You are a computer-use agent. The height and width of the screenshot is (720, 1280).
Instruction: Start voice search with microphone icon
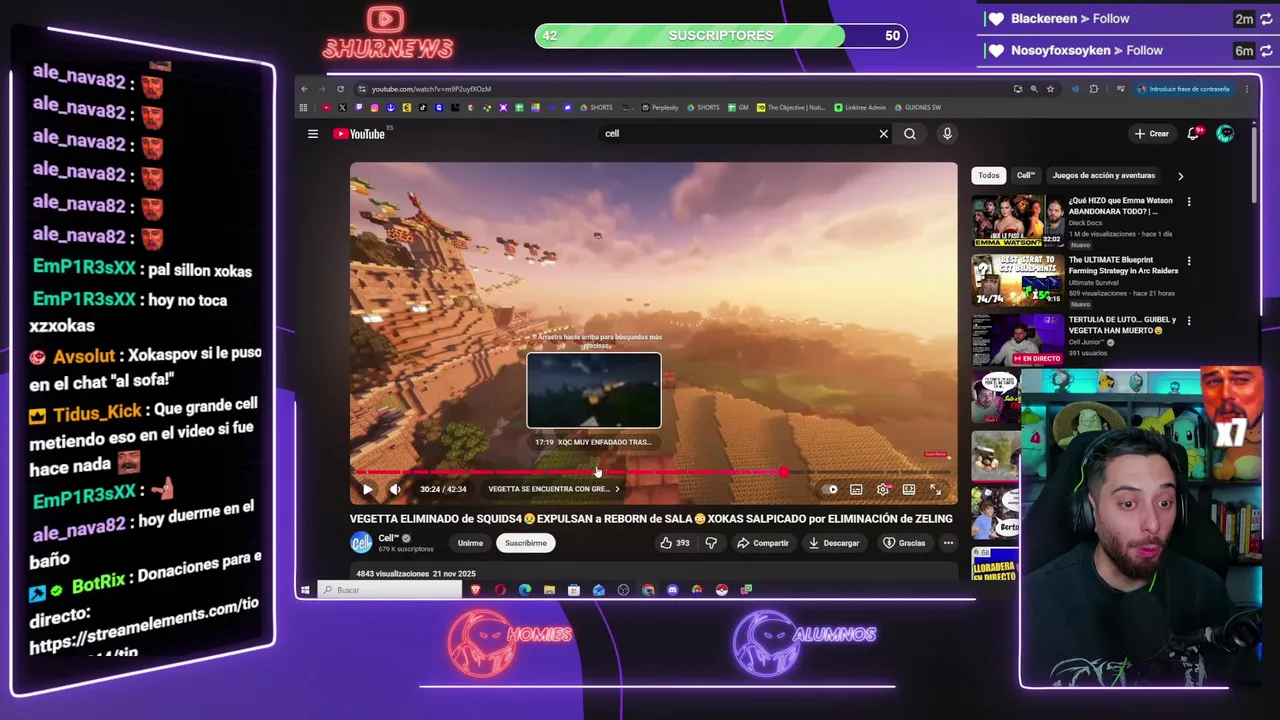point(947,134)
